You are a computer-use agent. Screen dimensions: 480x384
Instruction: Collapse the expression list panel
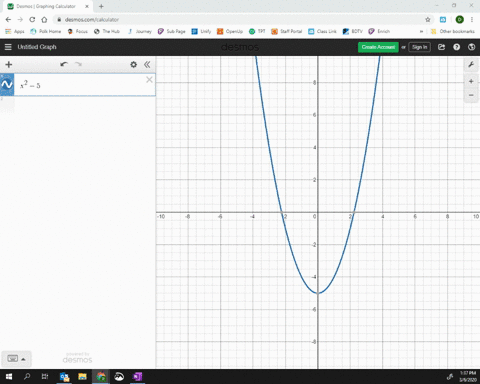(147, 64)
